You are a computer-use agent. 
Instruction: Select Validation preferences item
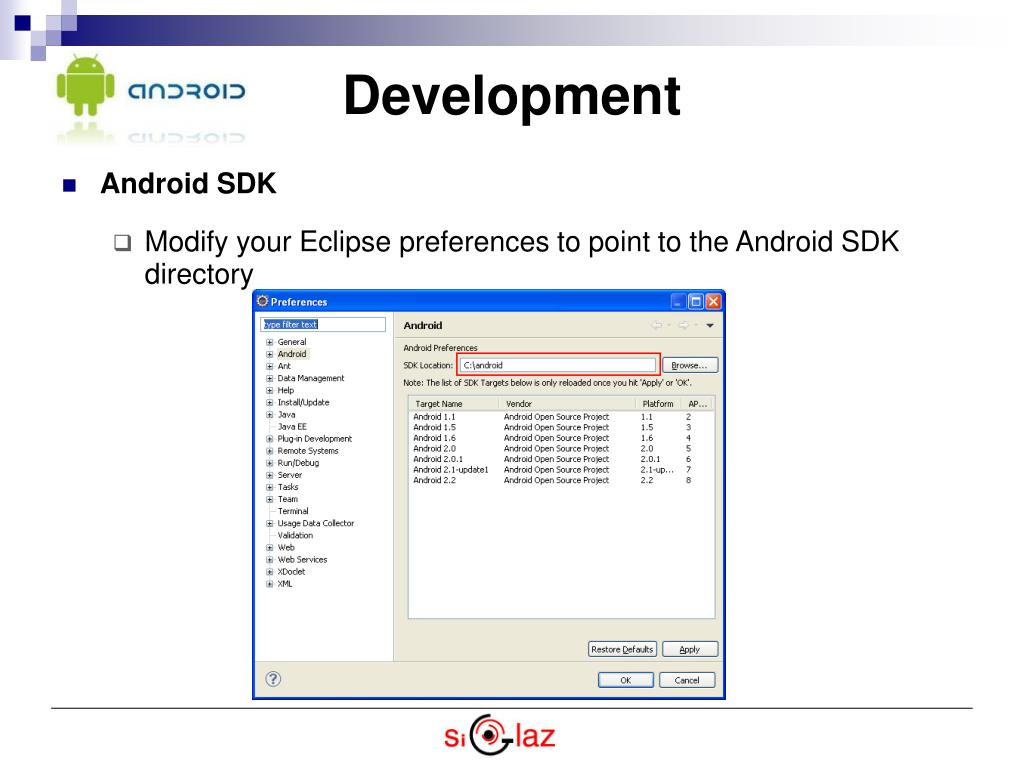click(295, 536)
